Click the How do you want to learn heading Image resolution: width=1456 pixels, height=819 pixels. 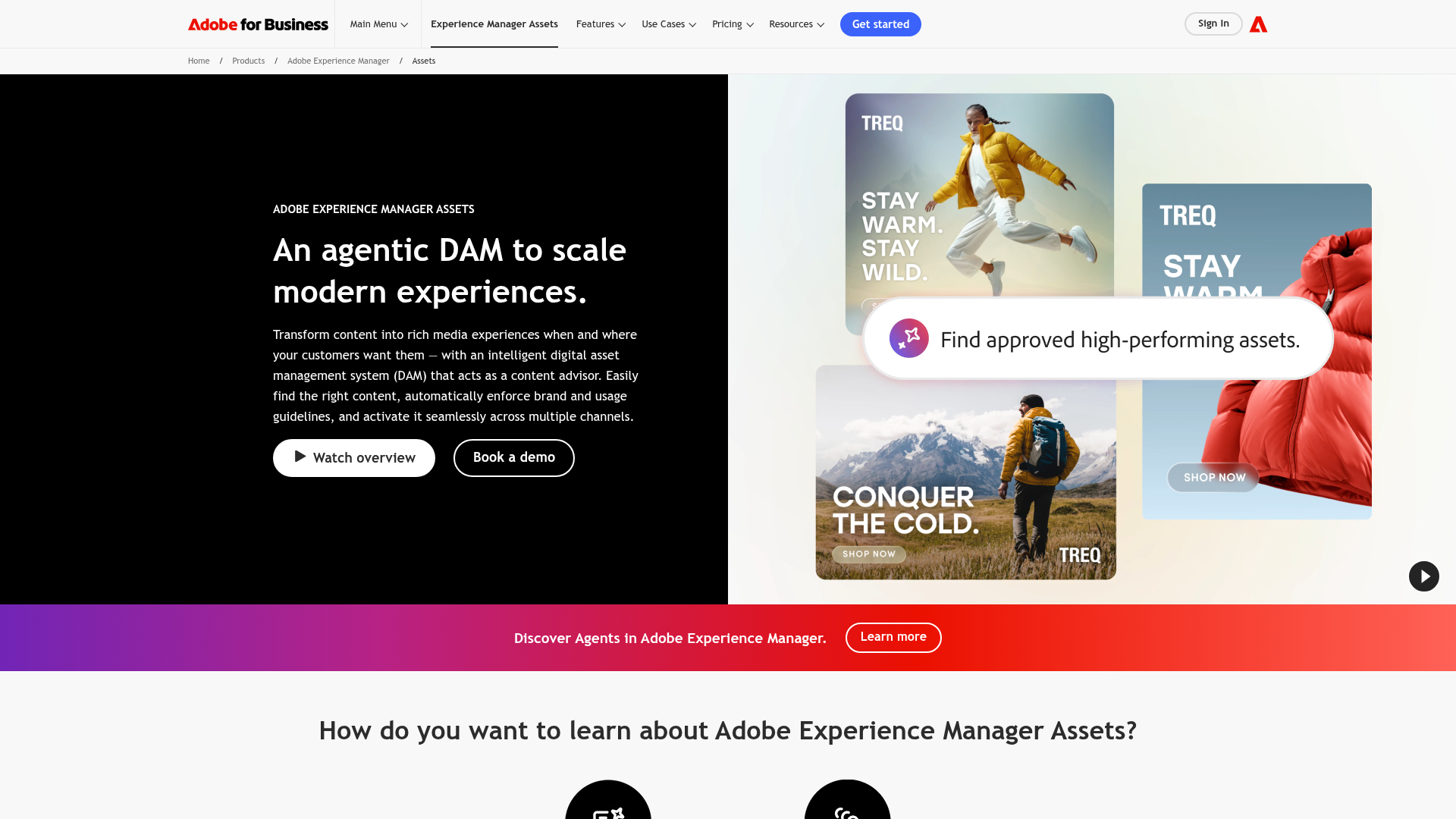point(728,731)
